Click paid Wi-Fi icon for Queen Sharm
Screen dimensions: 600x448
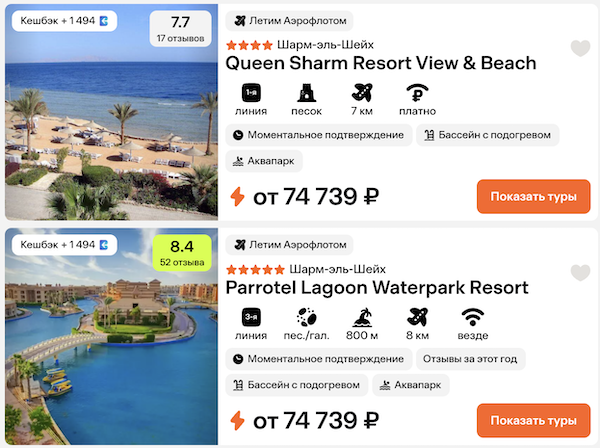417,94
